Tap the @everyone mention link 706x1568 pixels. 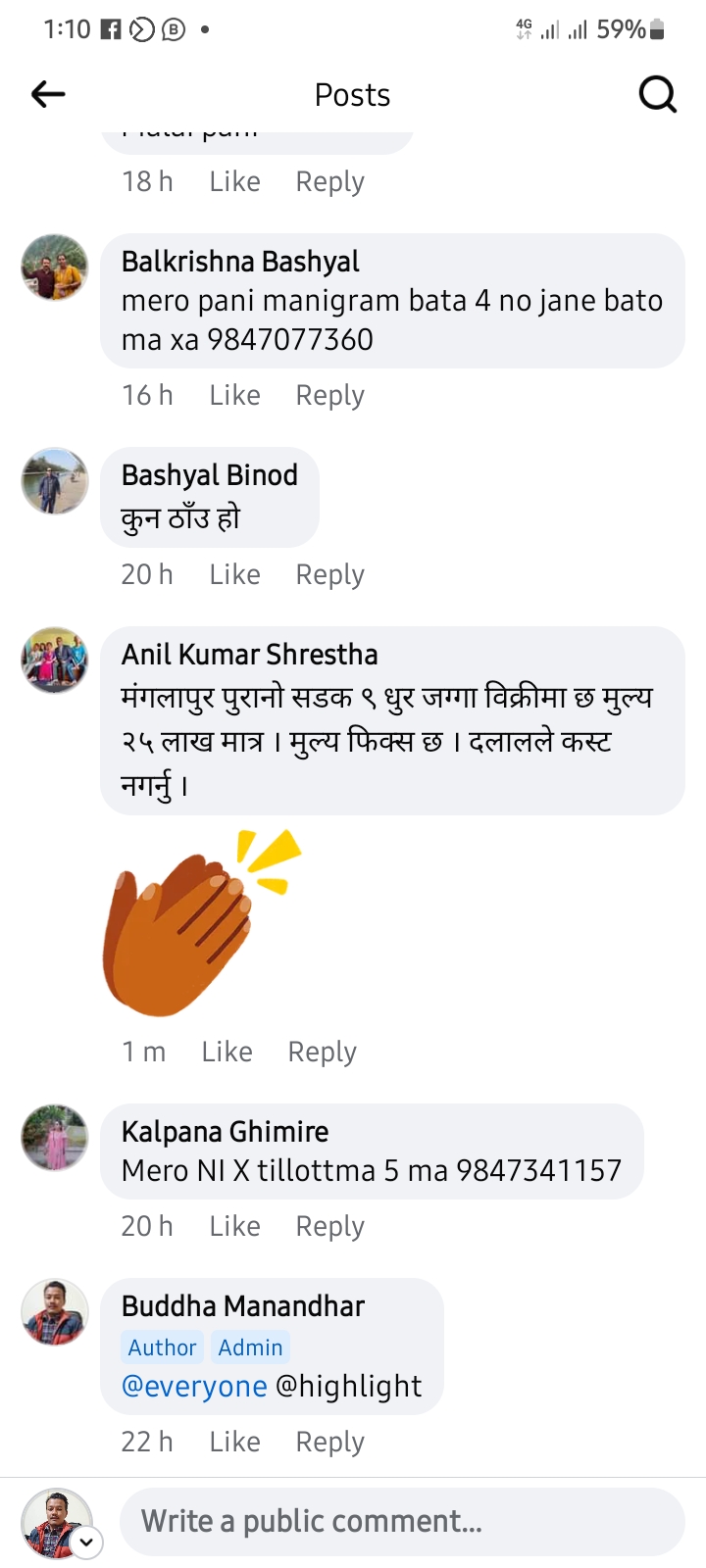(194, 1386)
